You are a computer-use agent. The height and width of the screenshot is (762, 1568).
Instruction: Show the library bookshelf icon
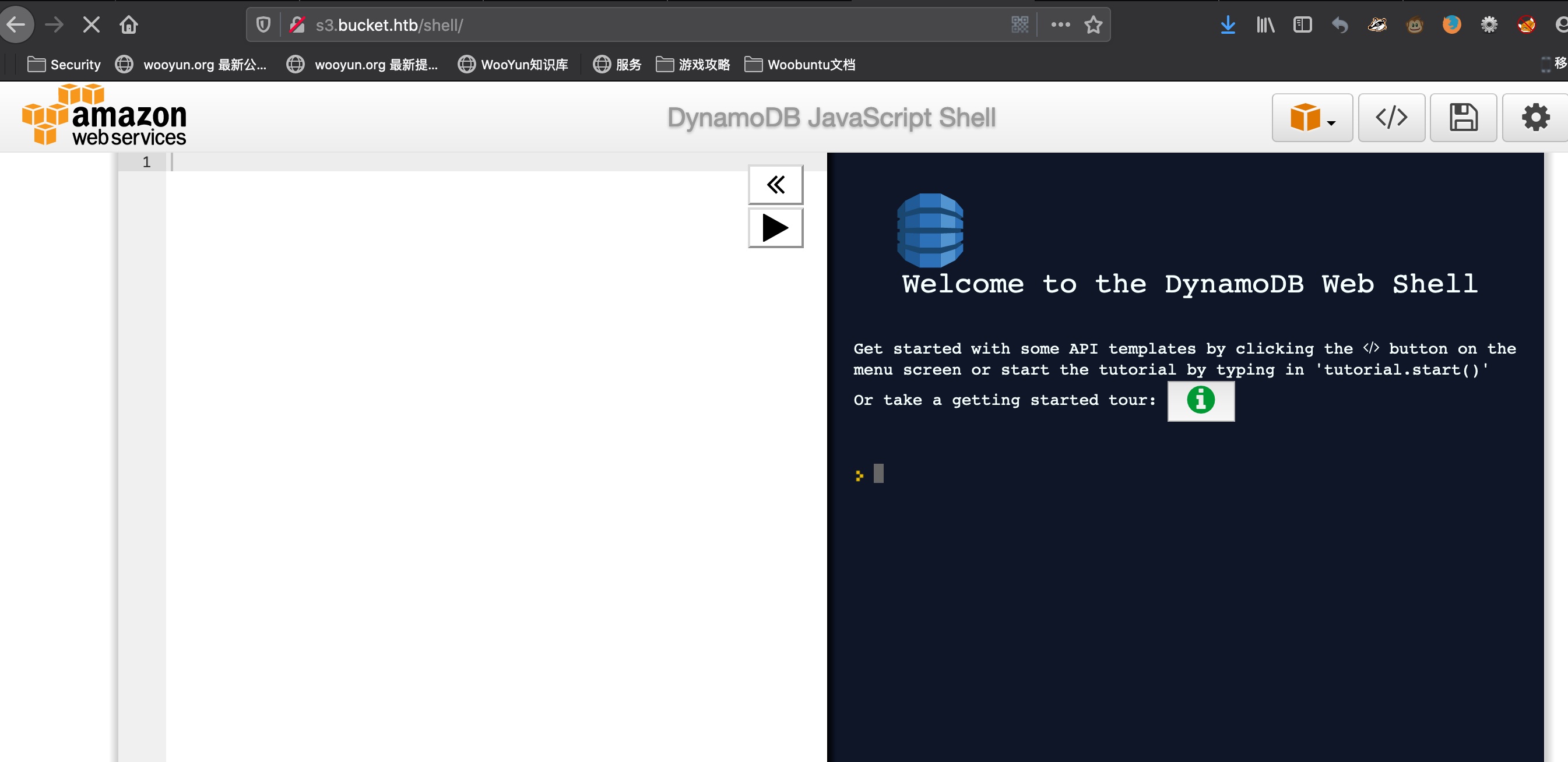[x=1265, y=25]
